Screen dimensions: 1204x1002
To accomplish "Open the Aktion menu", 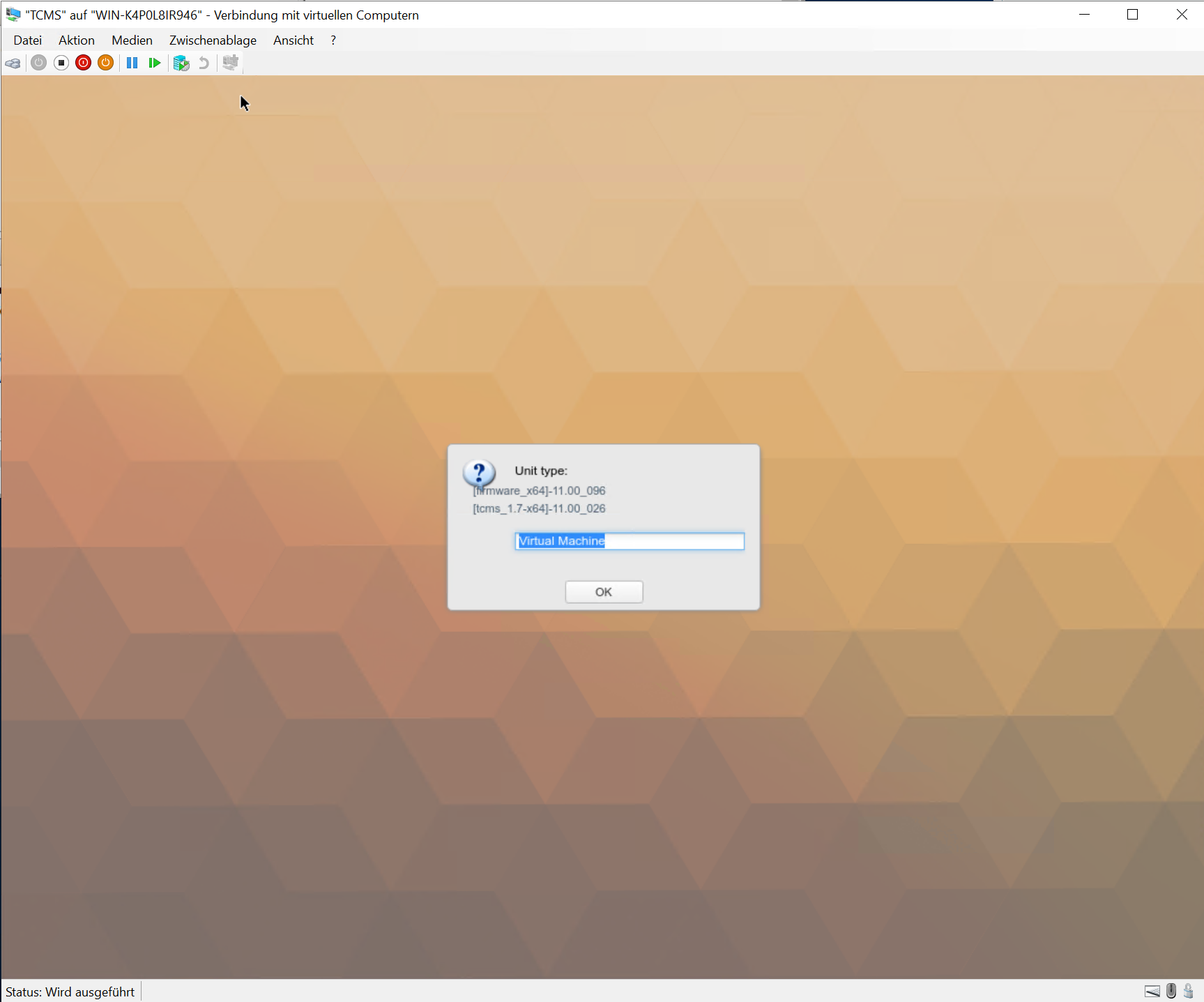I will [x=77, y=40].
